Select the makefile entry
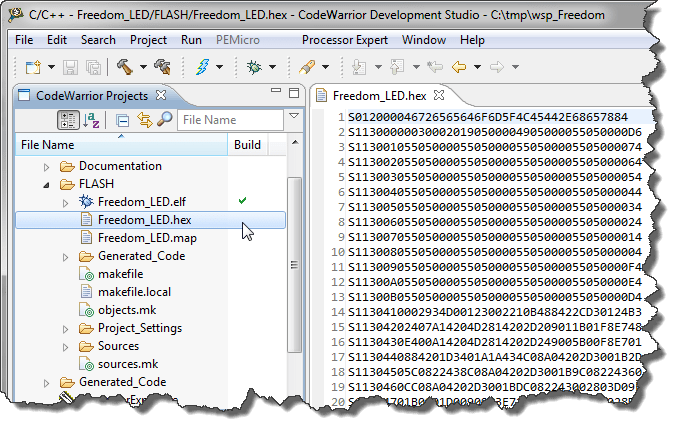The image size is (684, 435). pyautogui.click(x=120, y=274)
